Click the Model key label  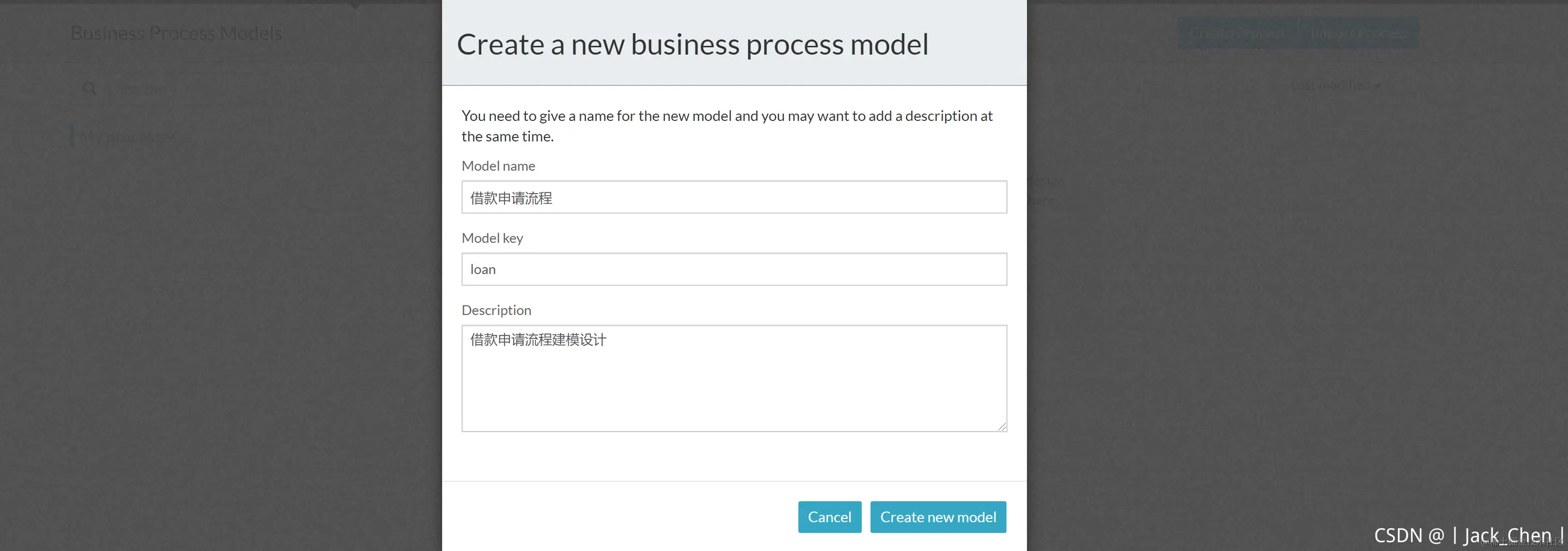(493, 238)
